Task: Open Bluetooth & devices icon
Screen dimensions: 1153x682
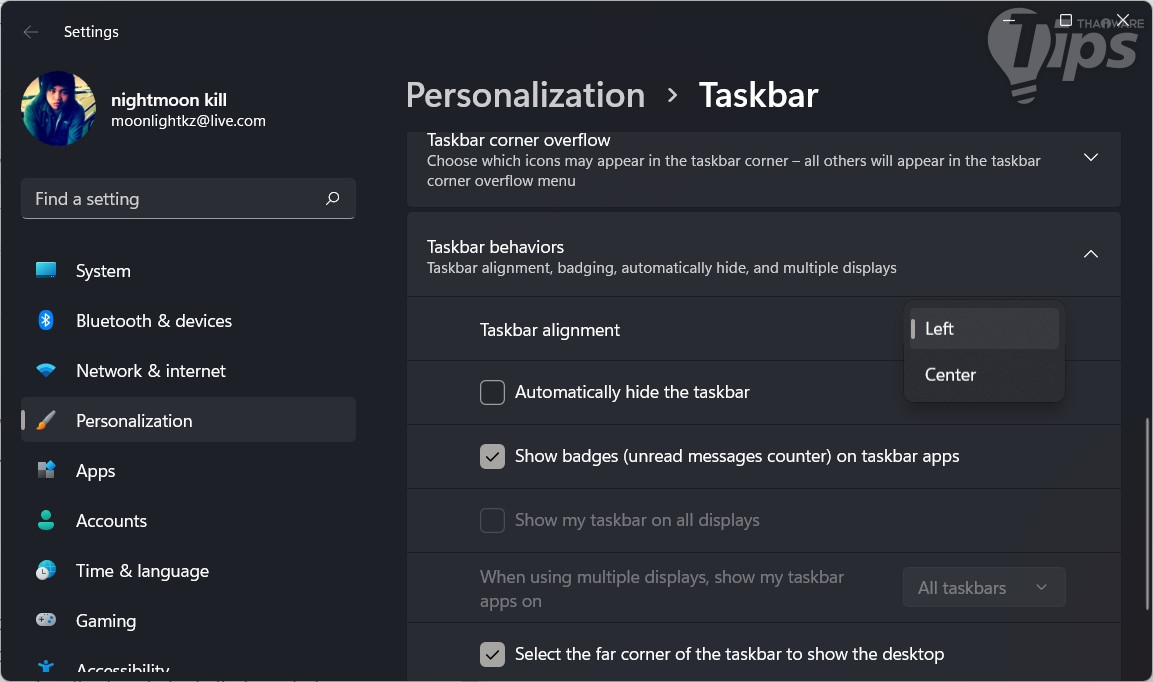Action: [x=46, y=320]
